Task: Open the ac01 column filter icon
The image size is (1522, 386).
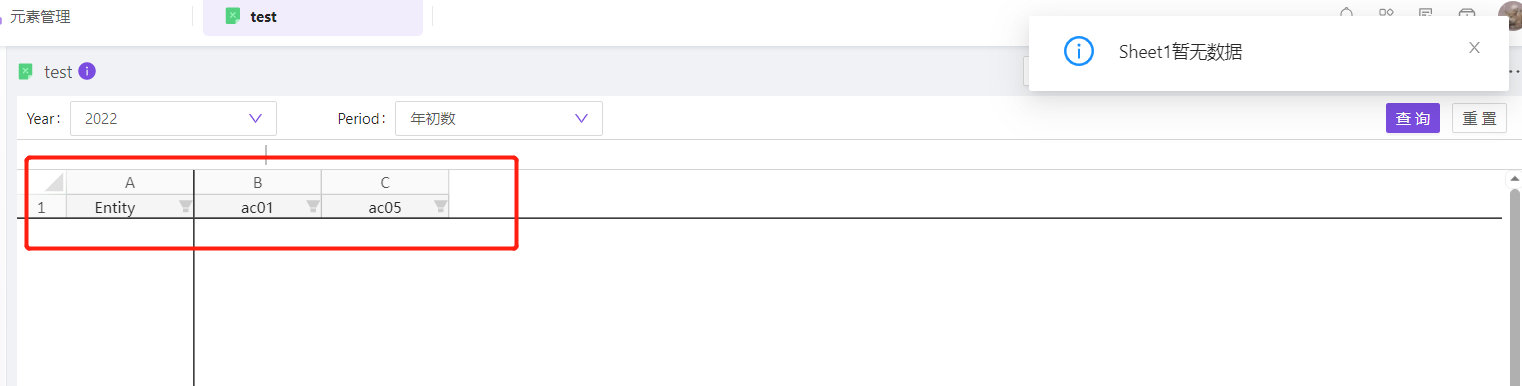Action: 313,207
